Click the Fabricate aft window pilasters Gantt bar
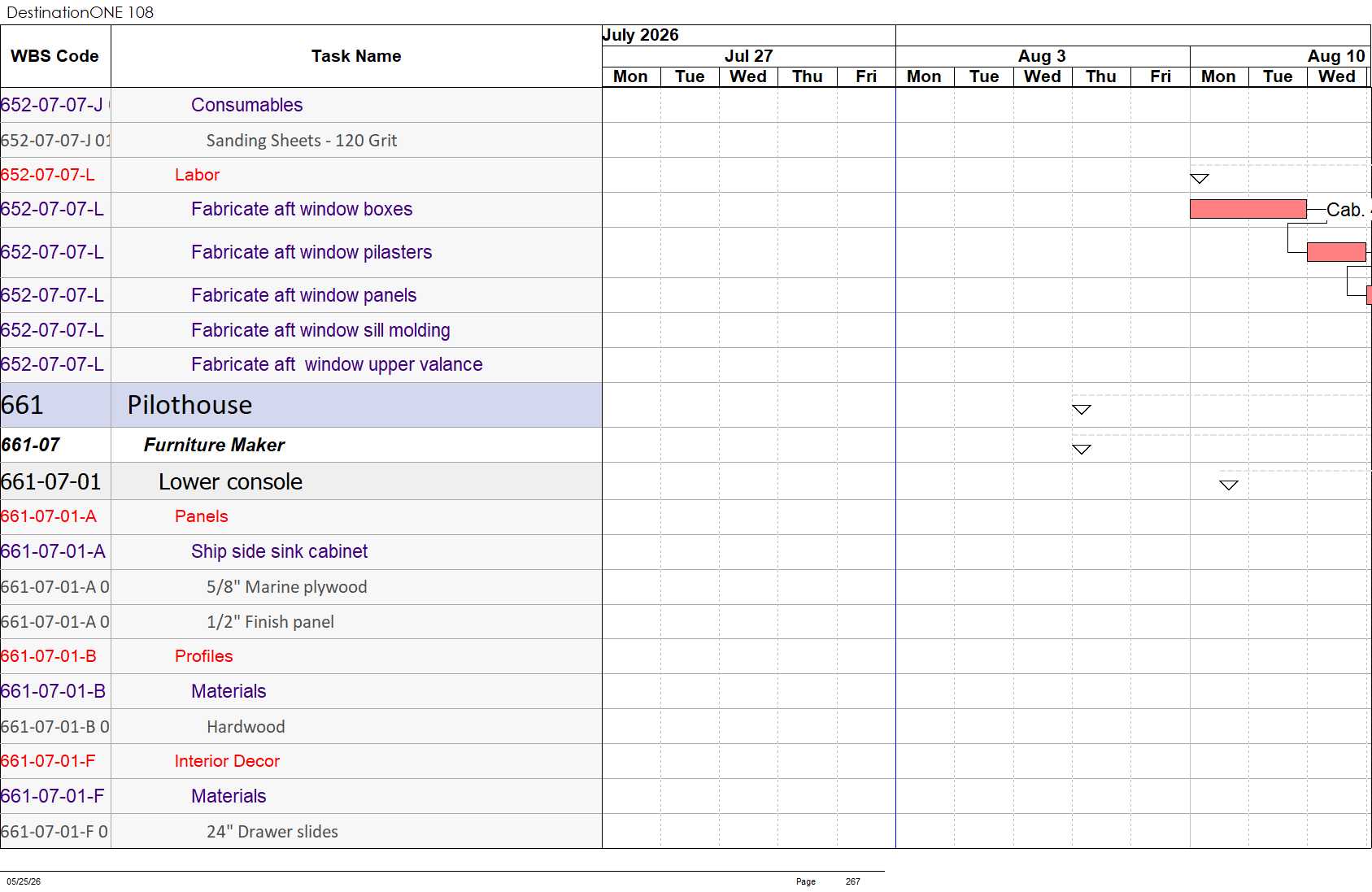 click(x=1336, y=252)
